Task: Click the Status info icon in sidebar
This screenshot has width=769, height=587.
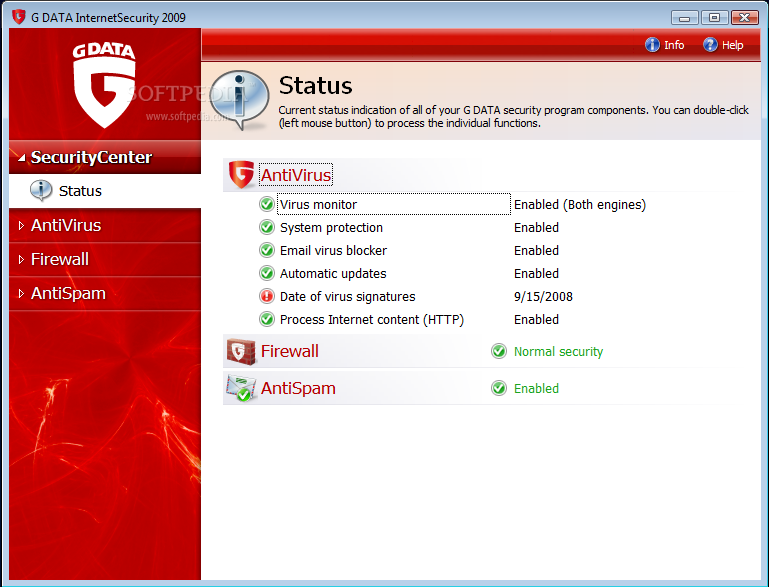Action: [41, 190]
